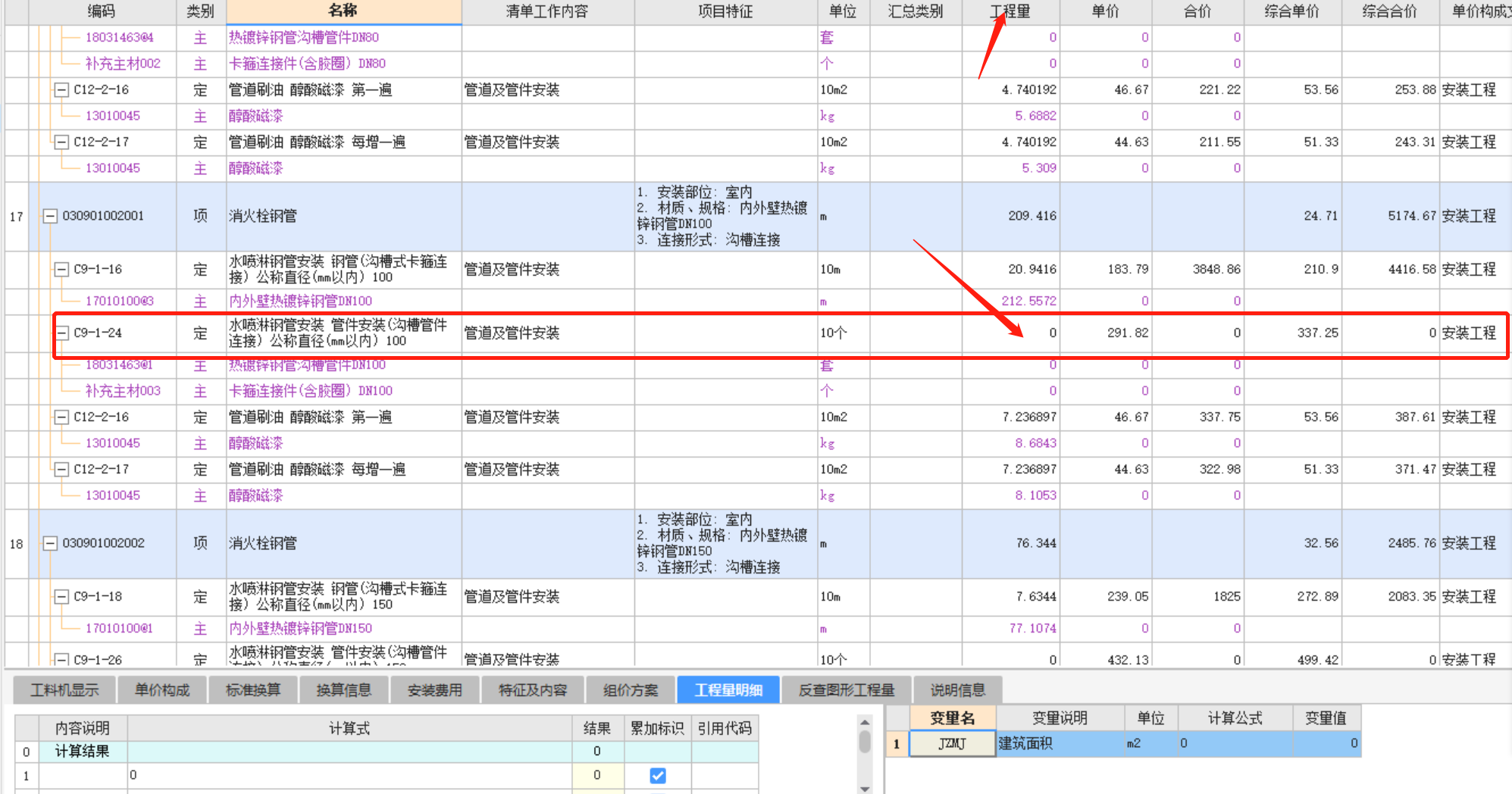Open the 标准换算 tab
The image size is (1512, 794).
click(x=253, y=690)
